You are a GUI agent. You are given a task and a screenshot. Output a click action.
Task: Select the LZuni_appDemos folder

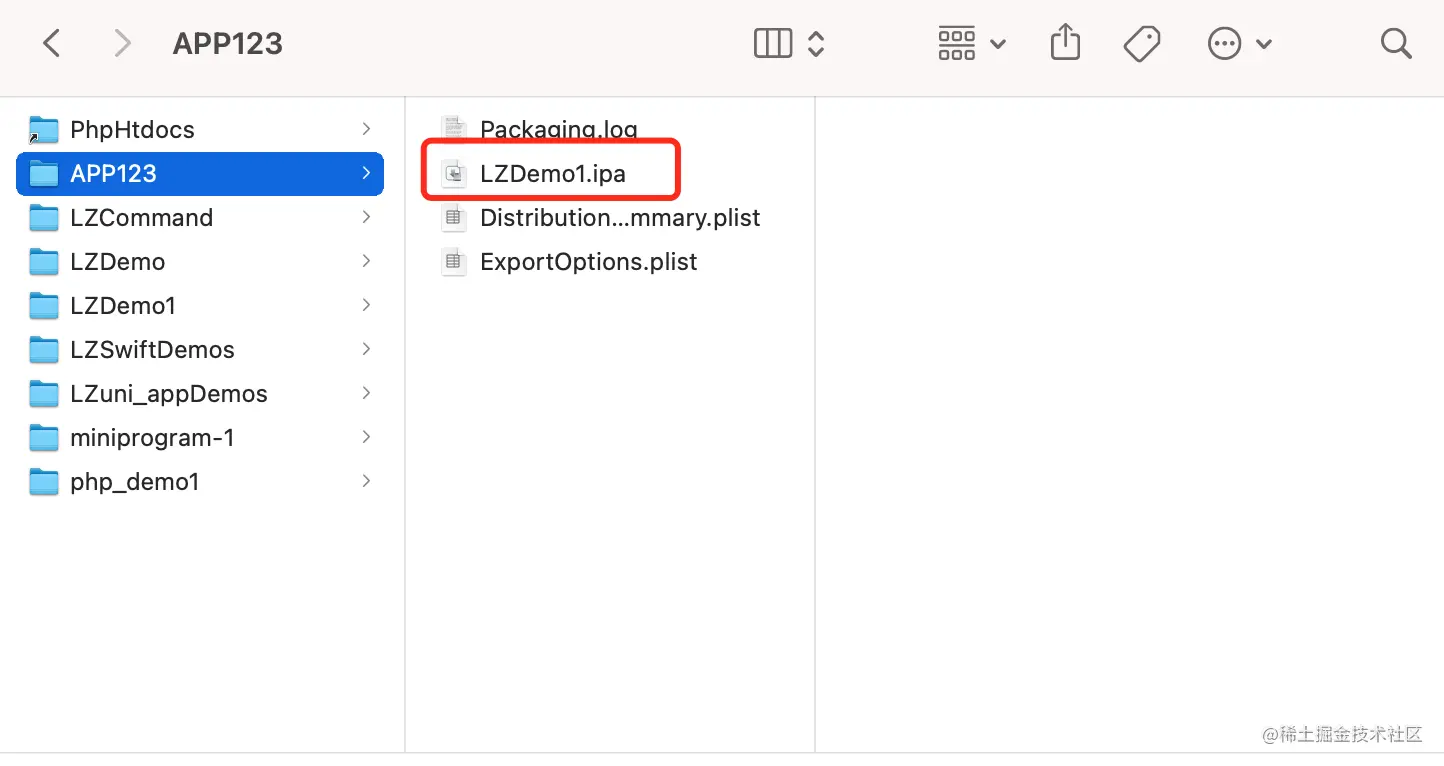tap(168, 394)
